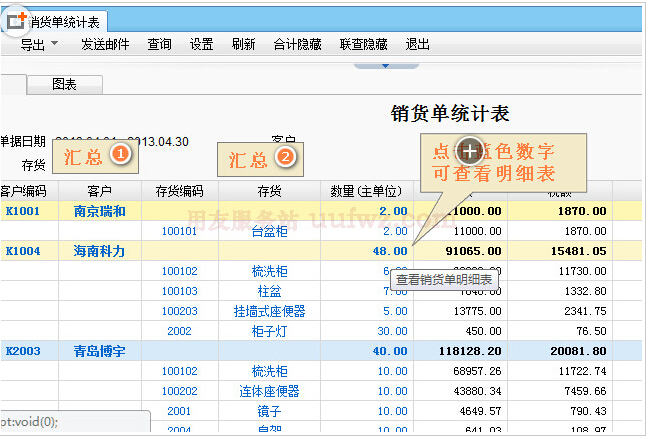Open the 查询 query menu item

point(159,44)
